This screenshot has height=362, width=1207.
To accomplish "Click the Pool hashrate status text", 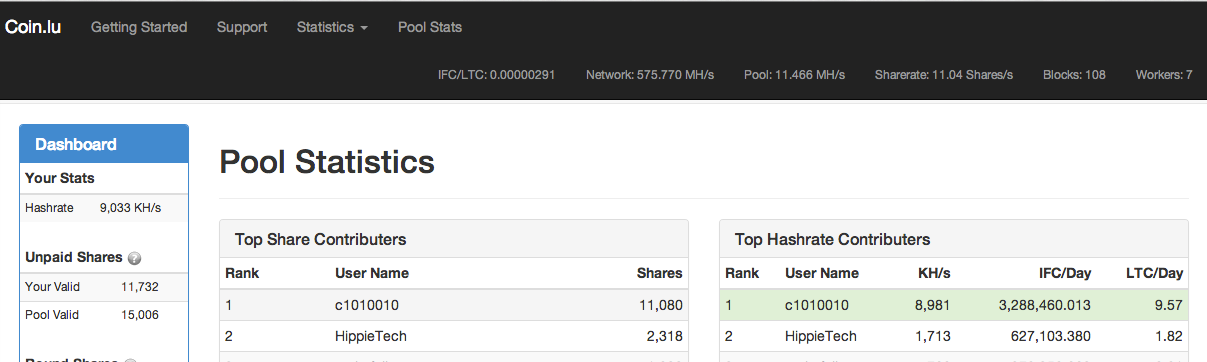I will coord(795,75).
